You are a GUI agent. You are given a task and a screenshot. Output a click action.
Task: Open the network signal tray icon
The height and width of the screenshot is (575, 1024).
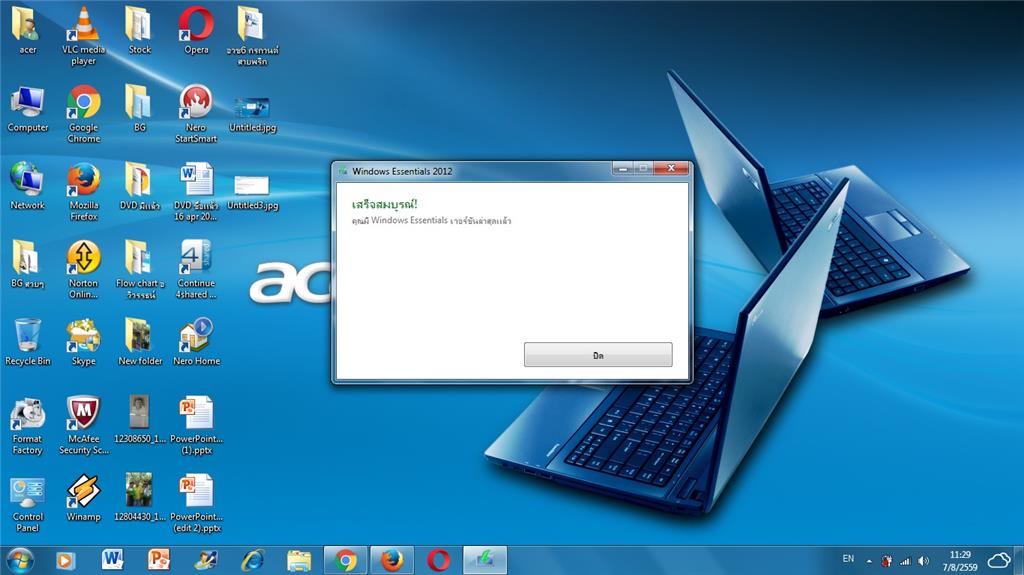click(905, 561)
